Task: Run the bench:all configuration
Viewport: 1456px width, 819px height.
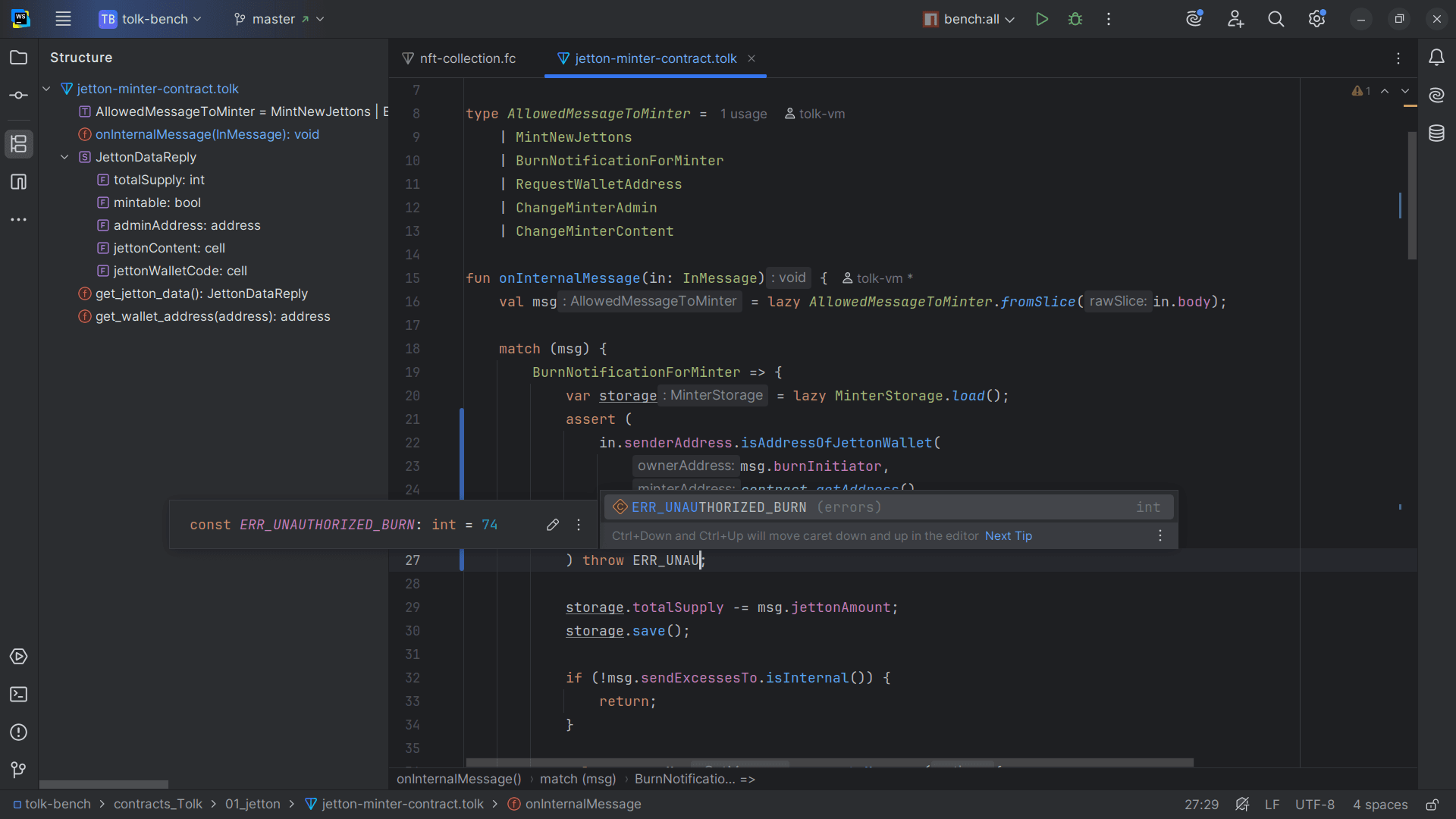Action: (1042, 19)
